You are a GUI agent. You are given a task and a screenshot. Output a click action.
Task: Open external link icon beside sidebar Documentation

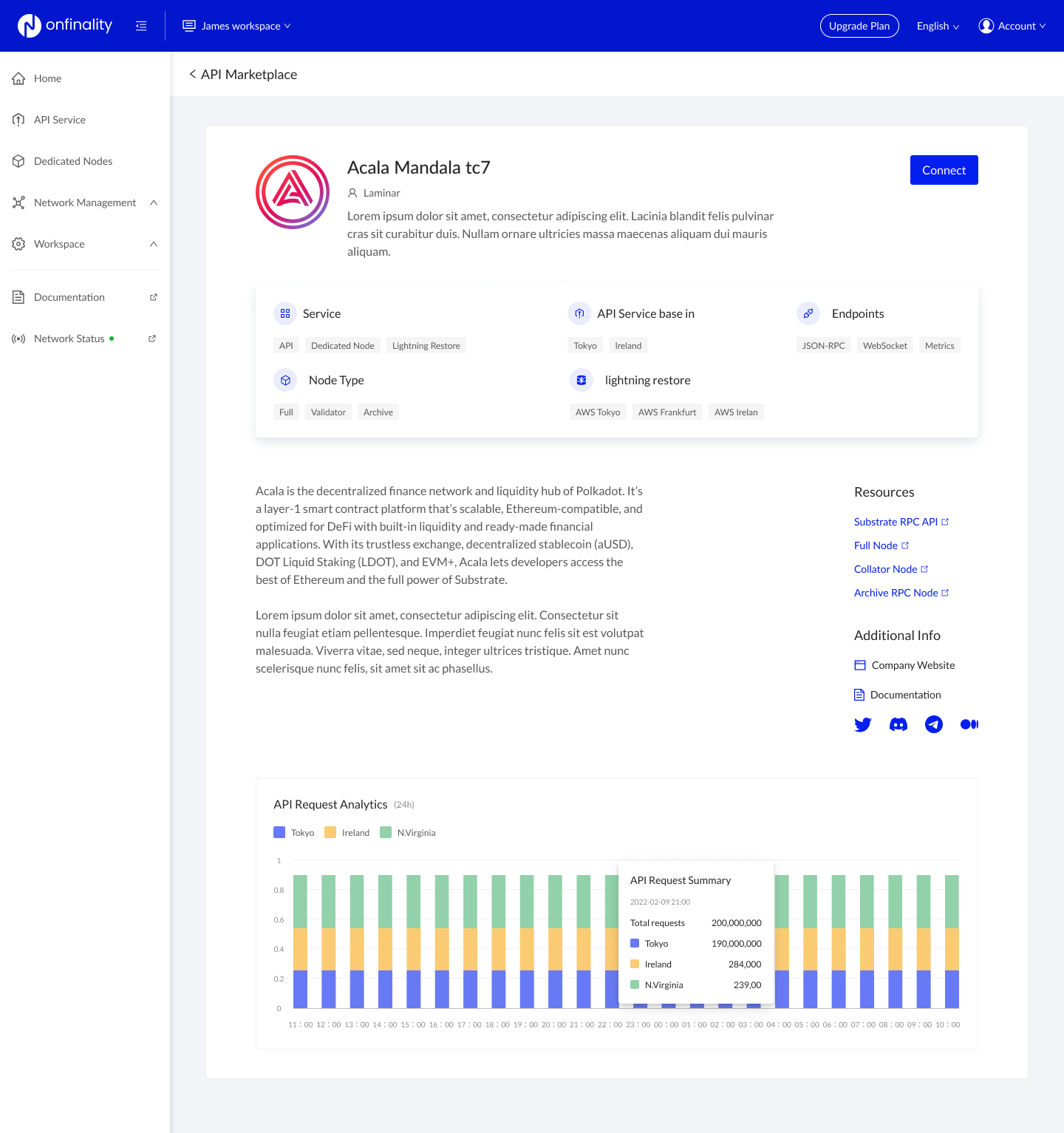(x=154, y=297)
